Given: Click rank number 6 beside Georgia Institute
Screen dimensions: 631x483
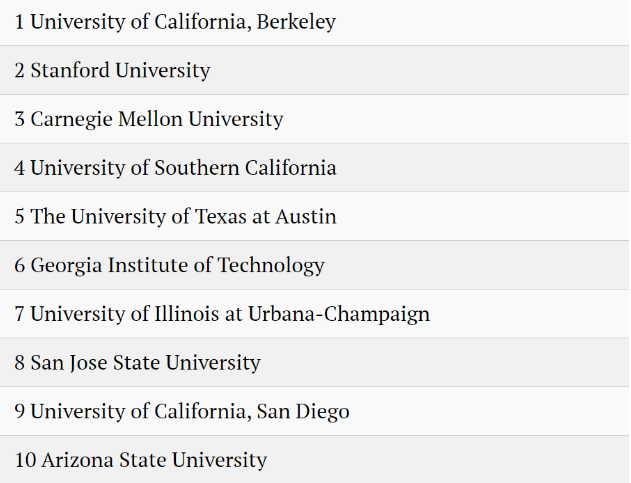Looking at the screenshot, I should [20, 266].
